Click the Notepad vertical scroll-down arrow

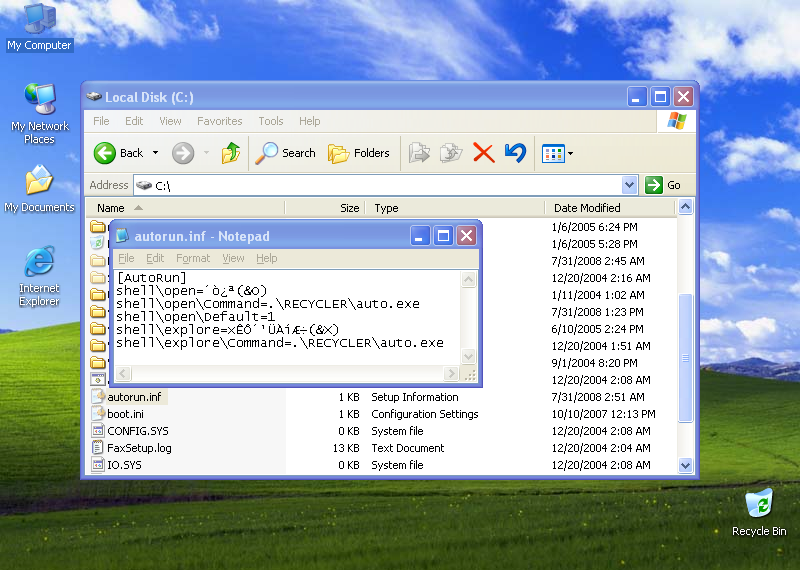coord(468,356)
